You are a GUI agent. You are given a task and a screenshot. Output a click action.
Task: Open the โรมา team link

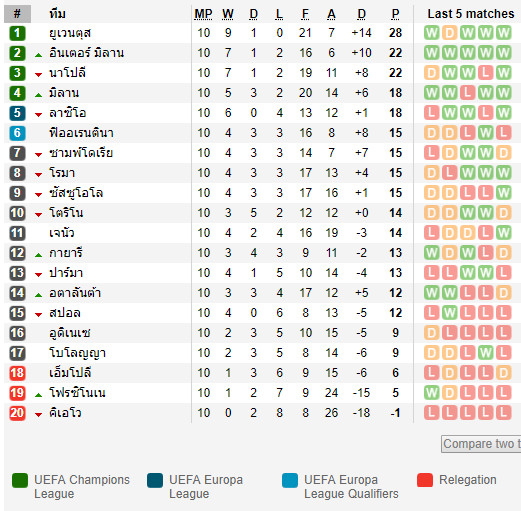coord(62,173)
